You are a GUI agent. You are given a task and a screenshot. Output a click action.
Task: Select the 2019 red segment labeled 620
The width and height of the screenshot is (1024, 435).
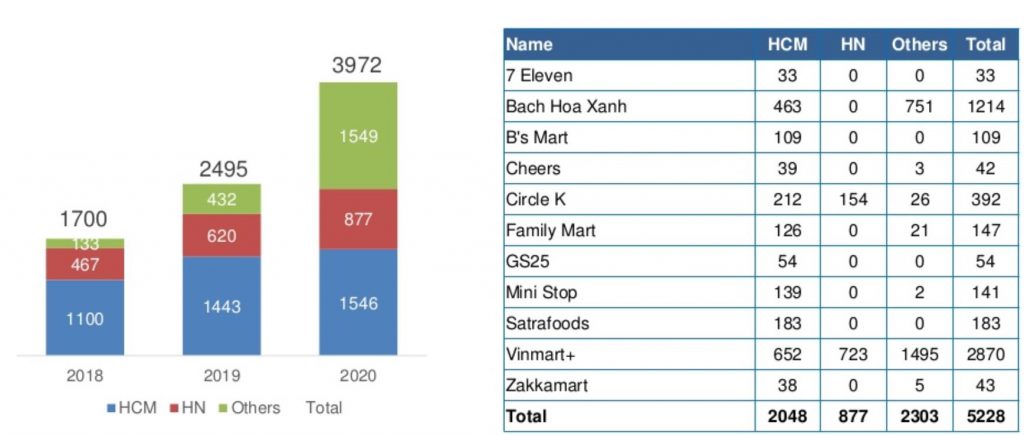point(221,235)
